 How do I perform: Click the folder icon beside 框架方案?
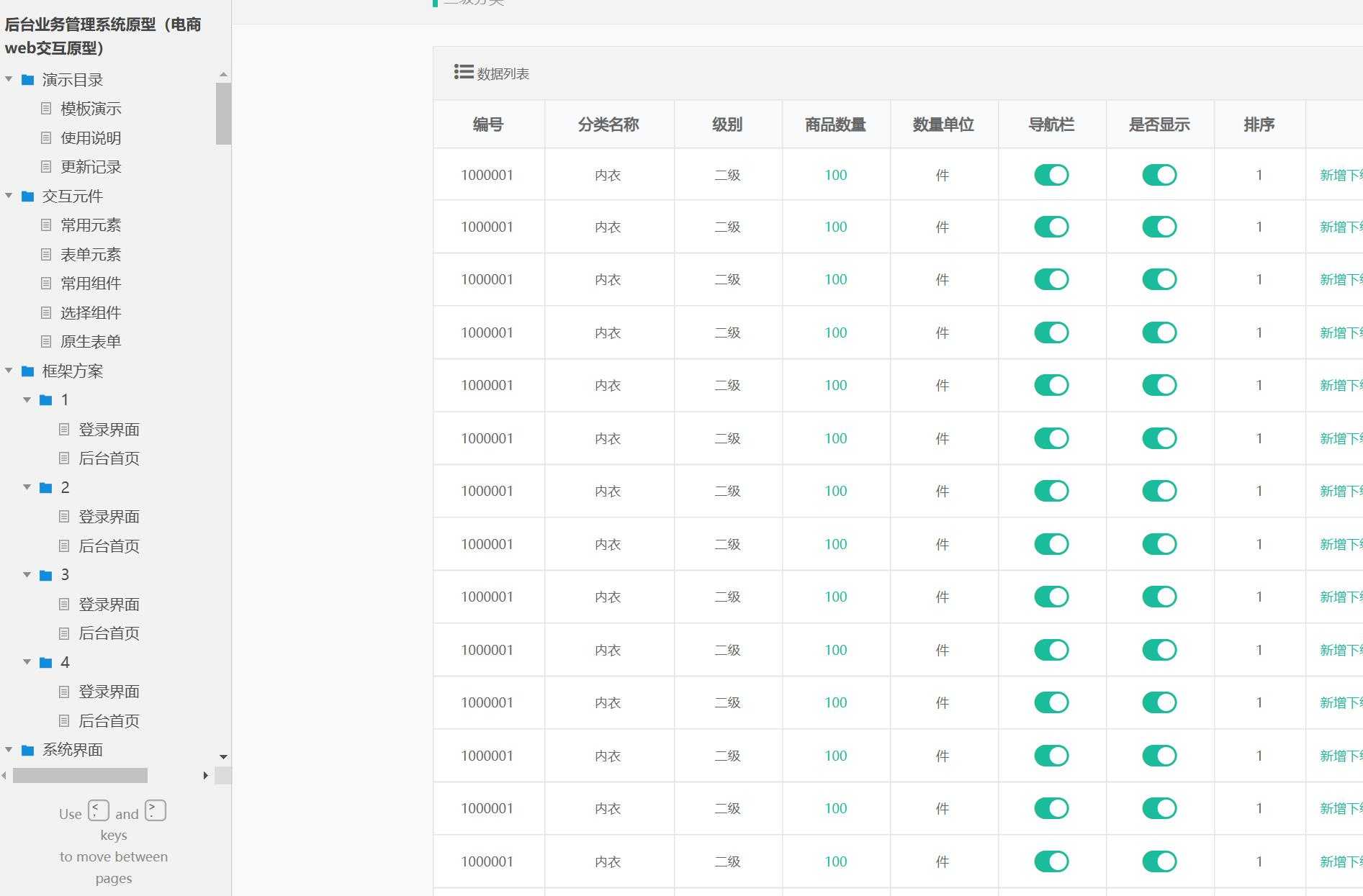click(x=27, y=371)
